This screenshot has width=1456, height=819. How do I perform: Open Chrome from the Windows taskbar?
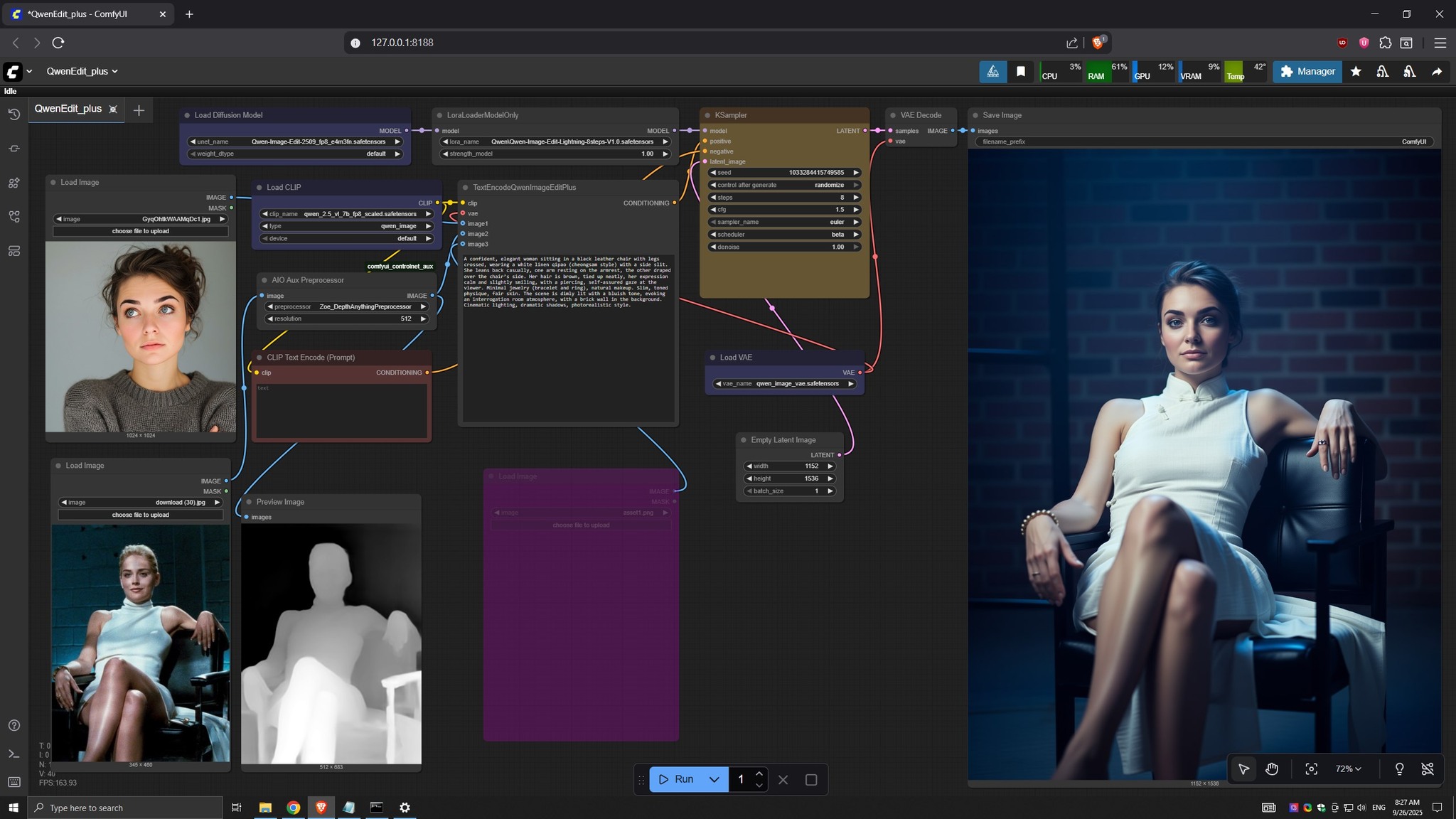coord(293,807)
